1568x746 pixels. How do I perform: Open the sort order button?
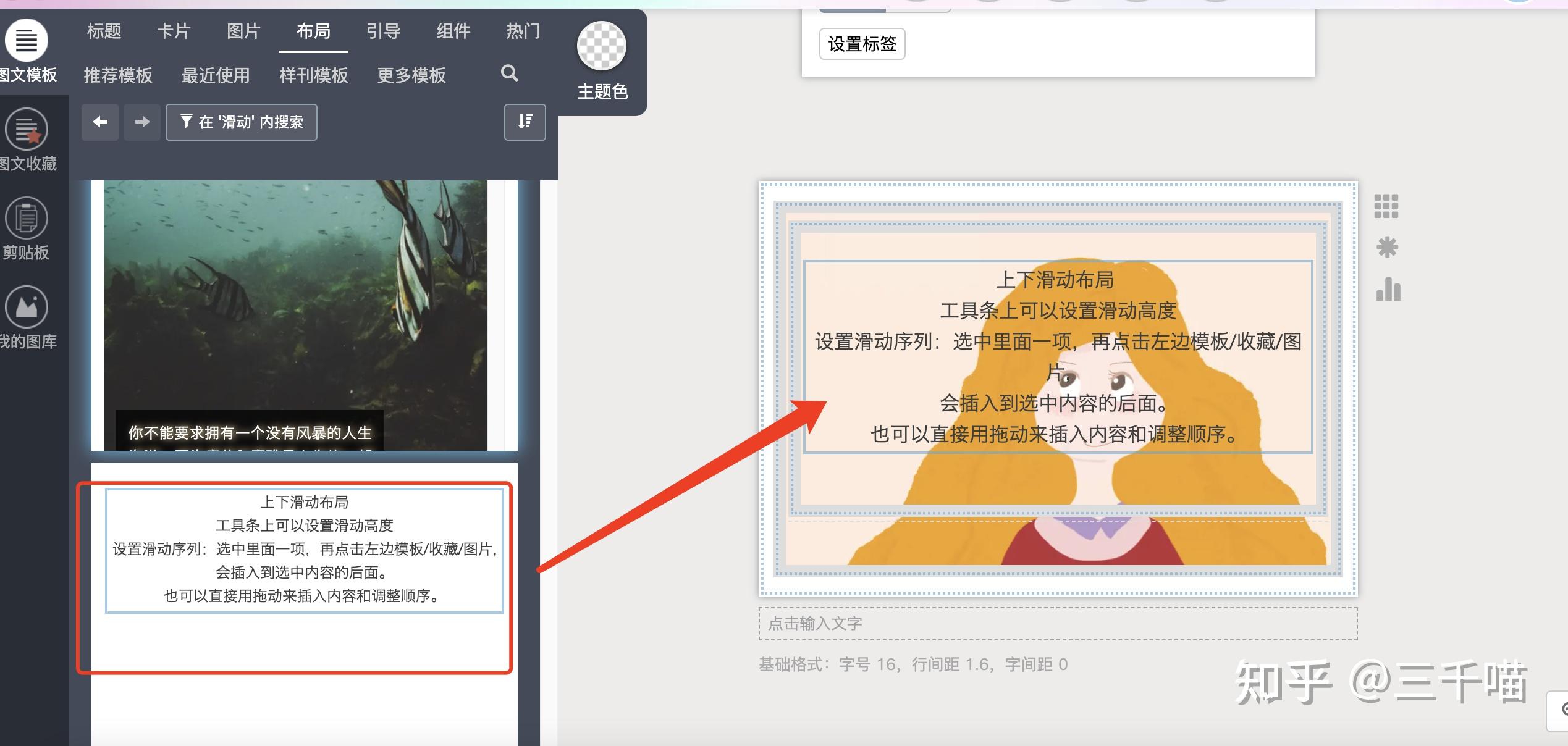[x=525, y=122]
